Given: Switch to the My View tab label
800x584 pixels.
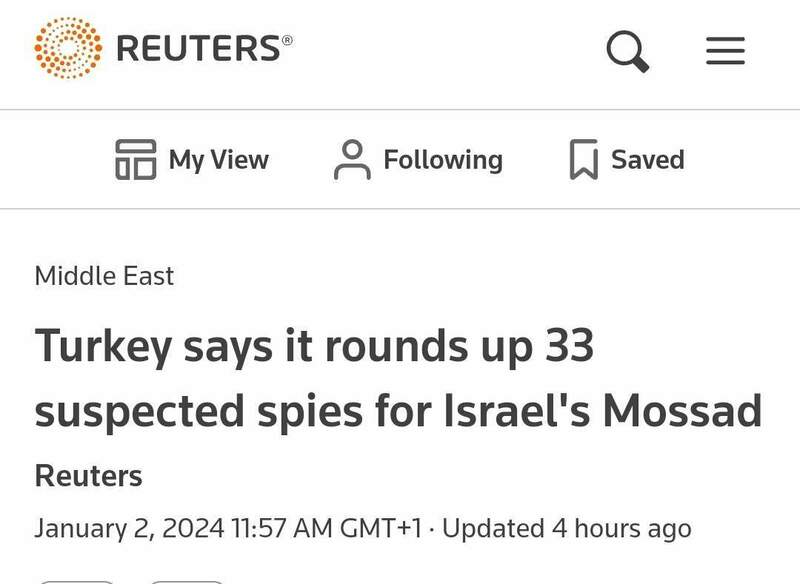Looking at the screenshot, I should tap(218, 160).
